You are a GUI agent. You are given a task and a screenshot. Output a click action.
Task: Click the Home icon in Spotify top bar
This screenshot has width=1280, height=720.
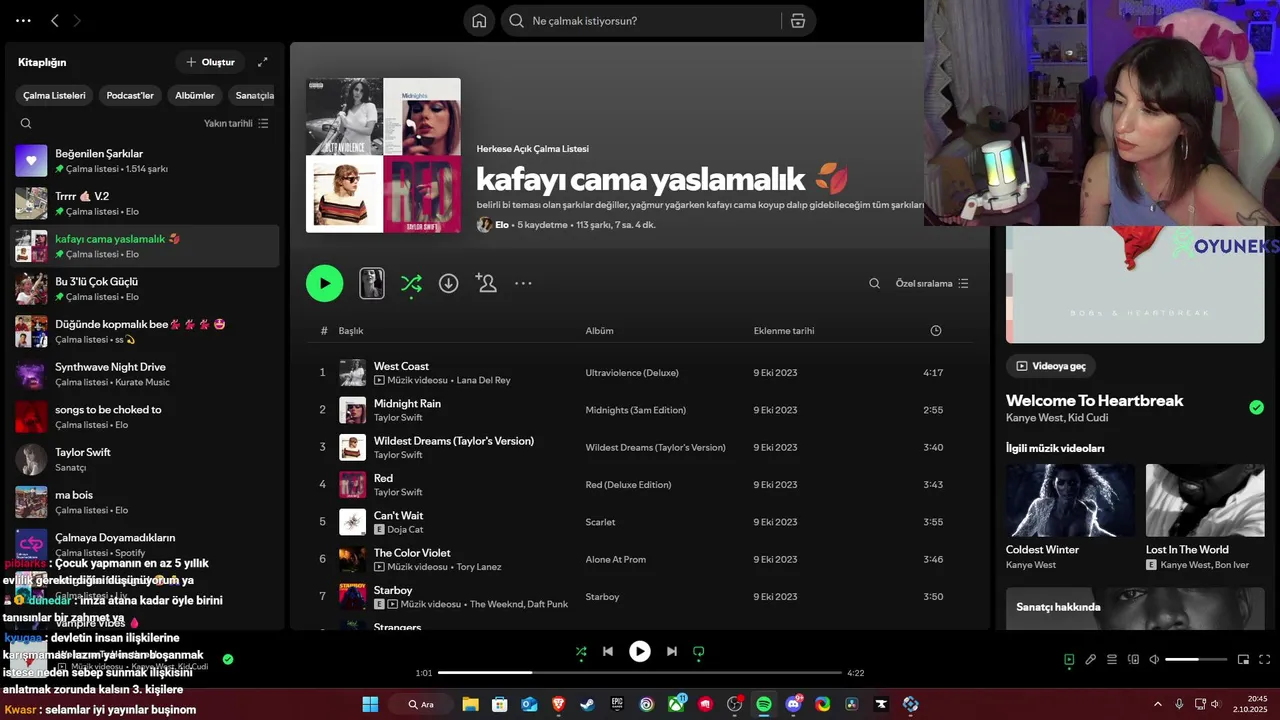tap(479, 21)
